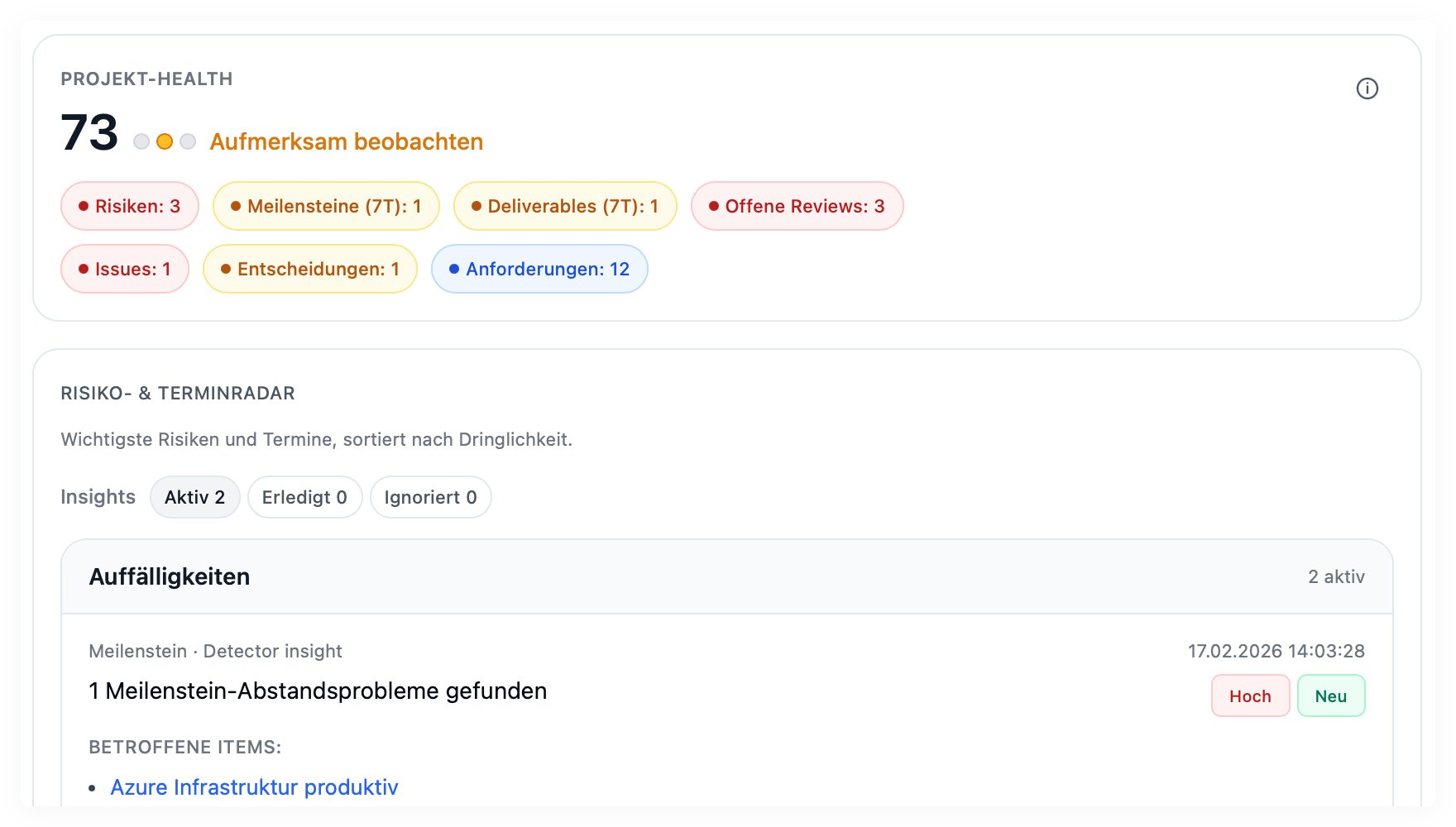Click the red dot on Offene Reviews chip
Screen dimensions: 1456x827
point(715,205)
